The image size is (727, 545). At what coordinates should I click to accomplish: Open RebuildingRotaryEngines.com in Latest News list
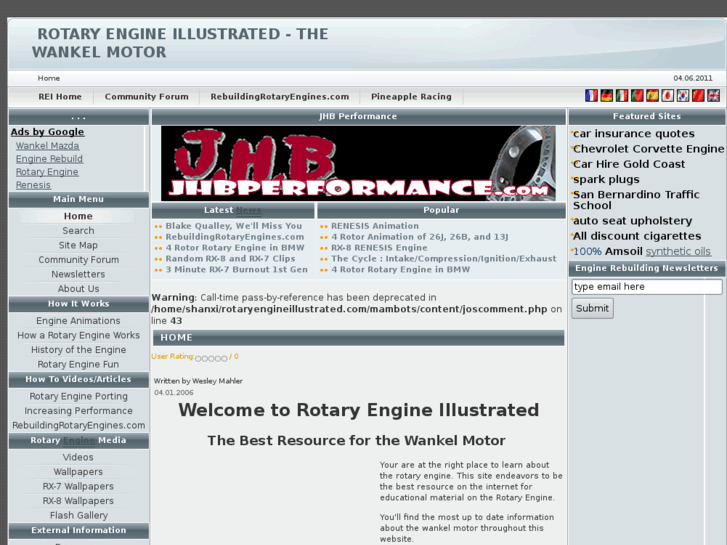pyautogui.click(x=235, y=237)
